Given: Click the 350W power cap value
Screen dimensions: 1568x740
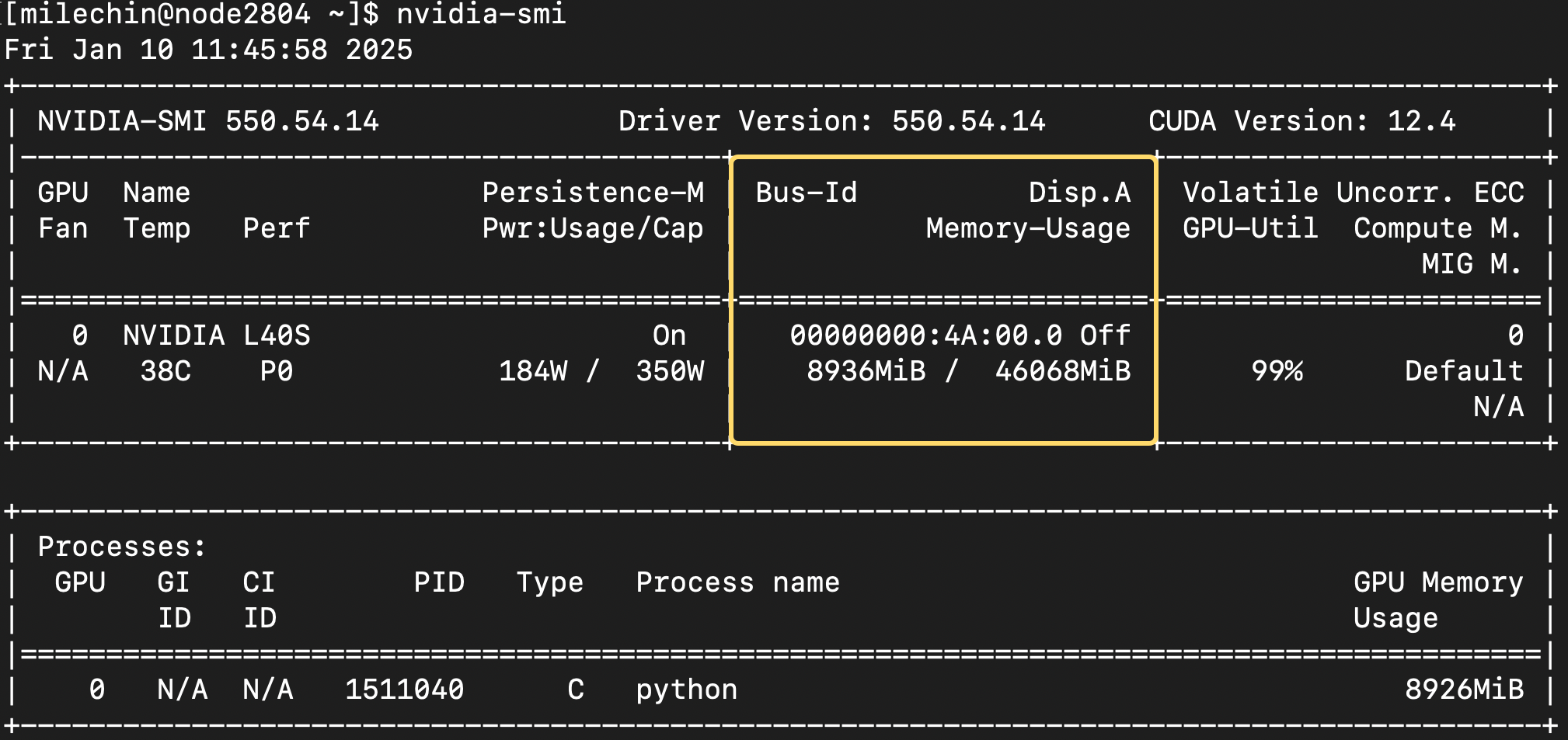Looking at the screenshot, I should (669, 371).
